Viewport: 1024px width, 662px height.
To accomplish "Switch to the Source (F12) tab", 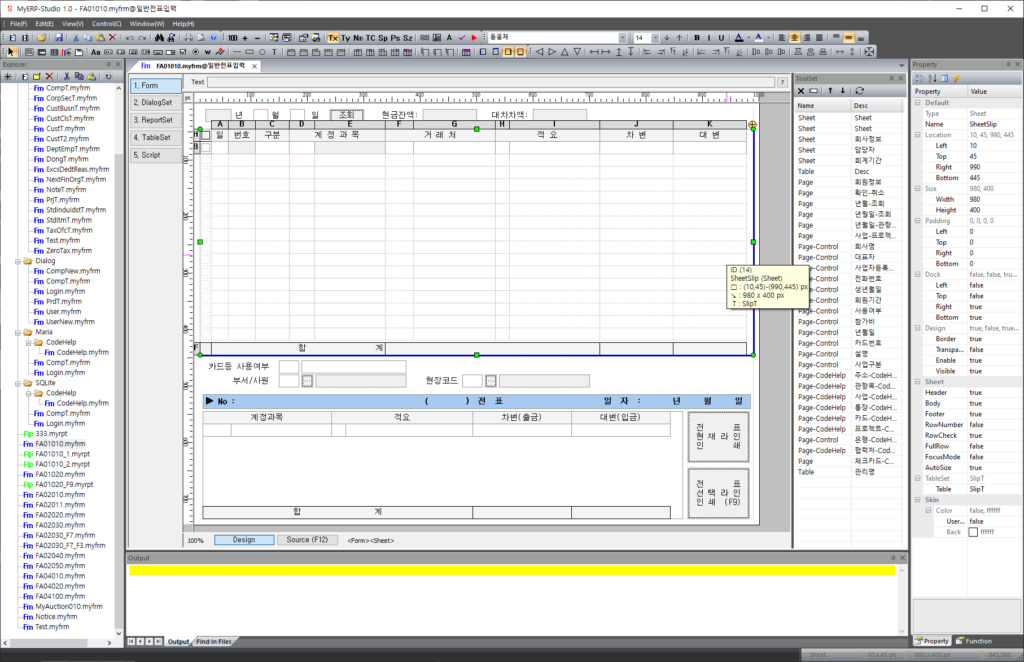I will 307,540.
